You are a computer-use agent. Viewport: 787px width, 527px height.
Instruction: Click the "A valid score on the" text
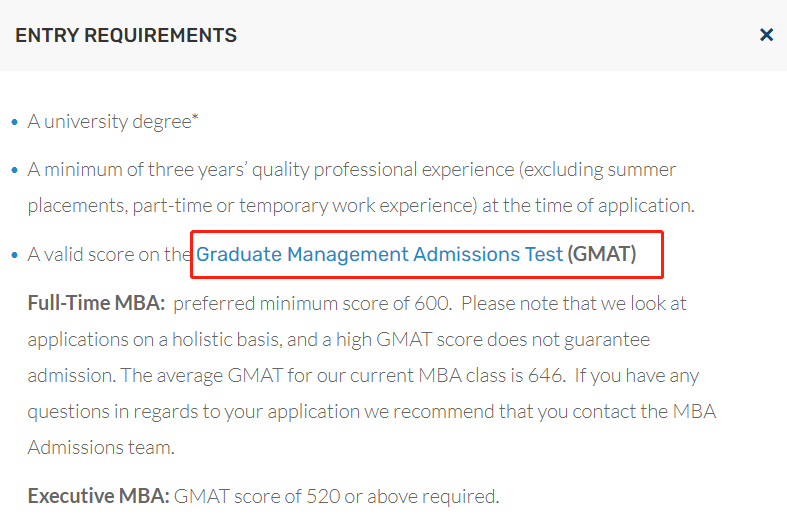click(109, 254)
